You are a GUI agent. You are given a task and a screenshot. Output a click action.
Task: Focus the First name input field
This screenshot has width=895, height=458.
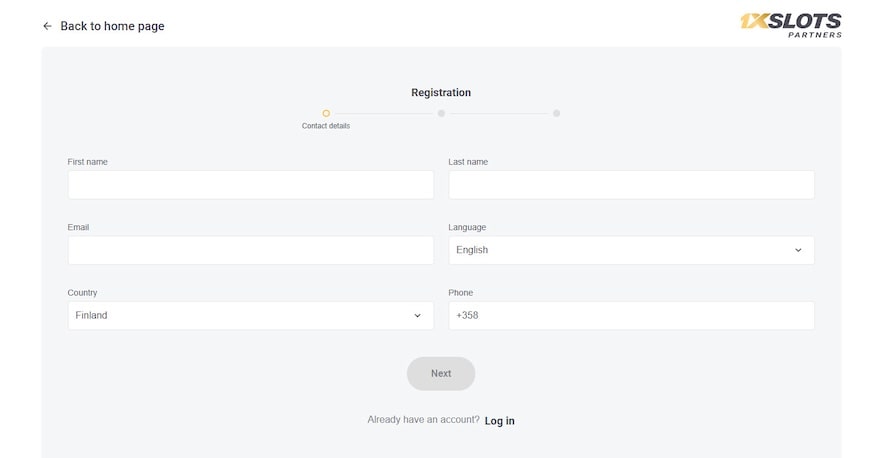[250, 185]
